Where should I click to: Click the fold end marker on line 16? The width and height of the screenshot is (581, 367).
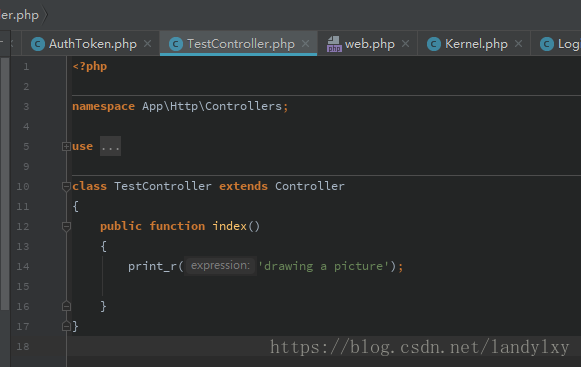coord(66,306)
